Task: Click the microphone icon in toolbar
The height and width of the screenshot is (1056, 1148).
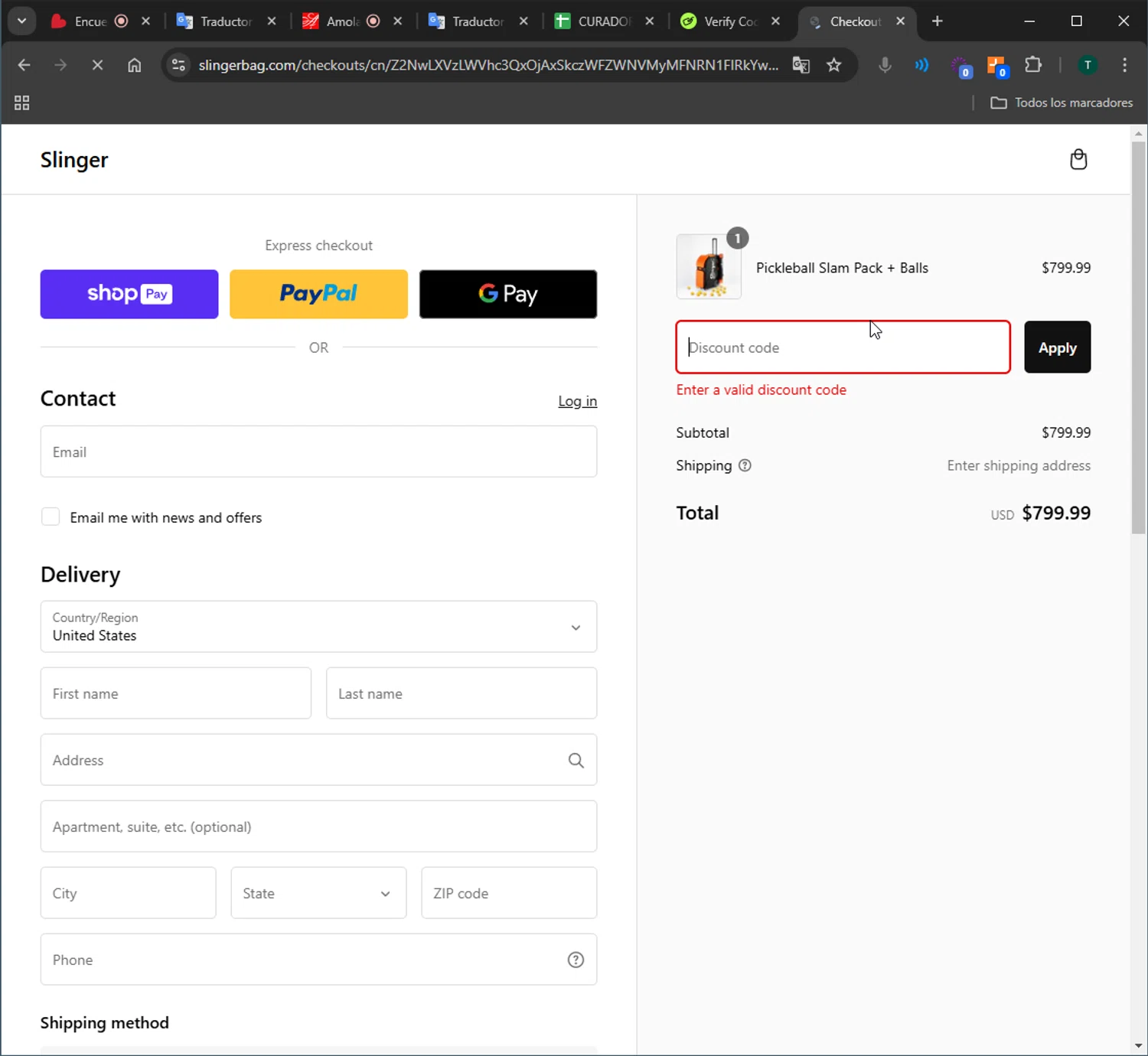Action: click(885, 65)
